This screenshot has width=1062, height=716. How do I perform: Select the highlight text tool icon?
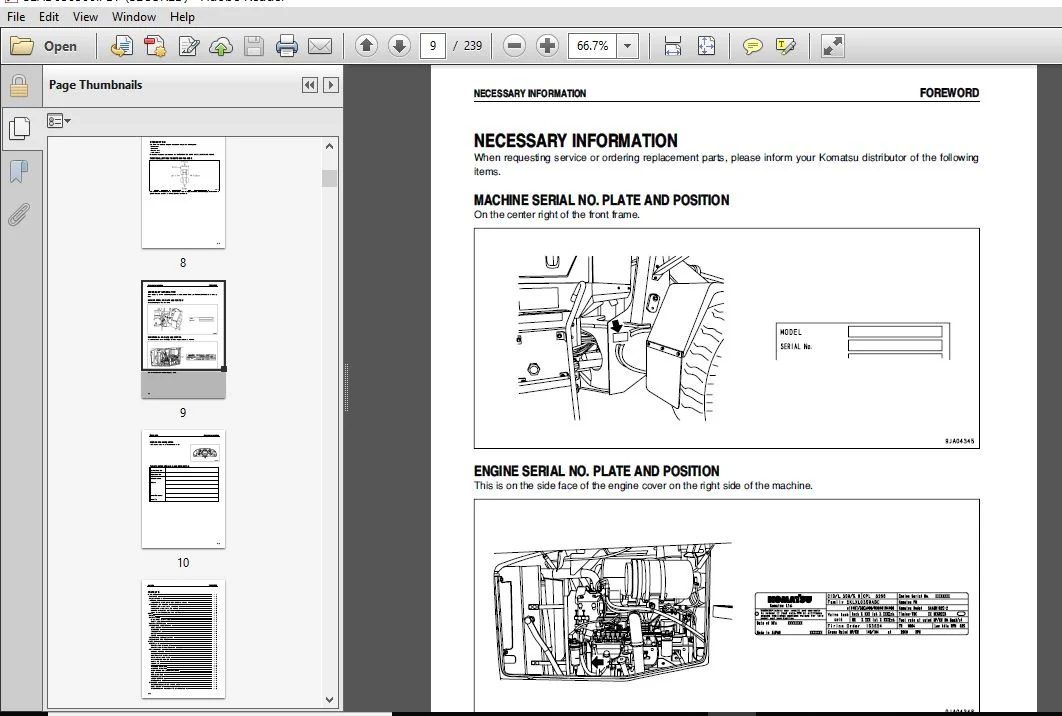786,46
